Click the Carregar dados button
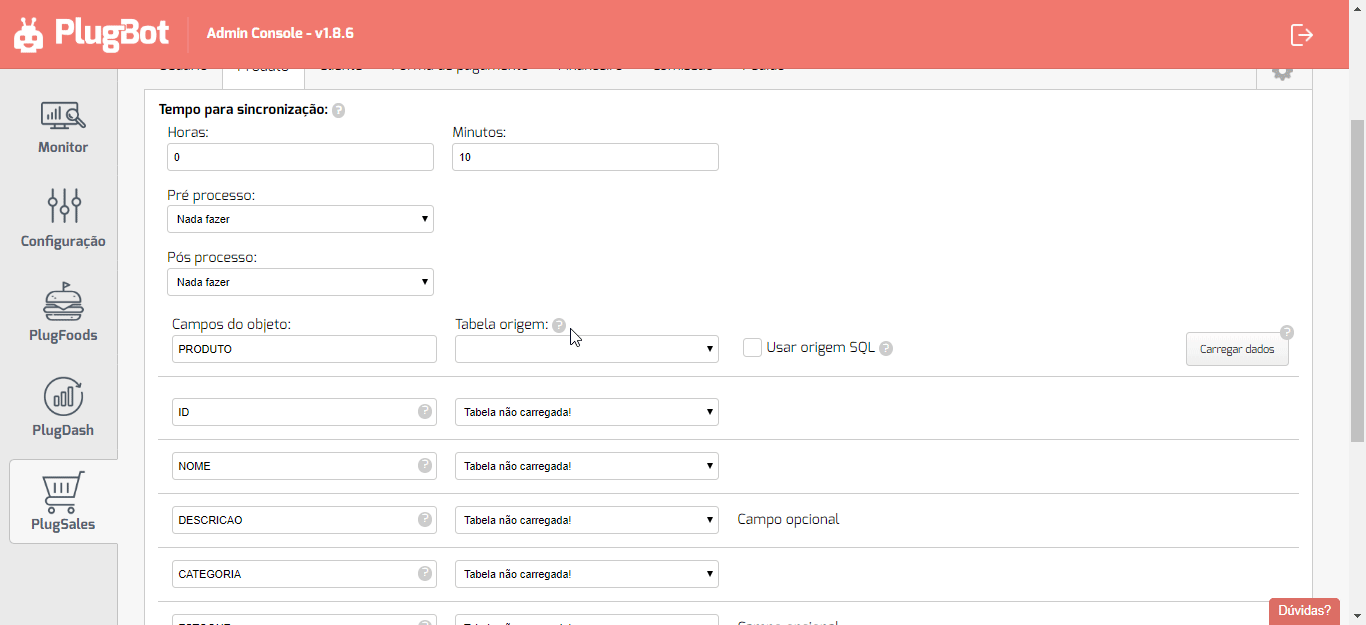This screenshot has height=625, width=1366. pos(1237,349)
